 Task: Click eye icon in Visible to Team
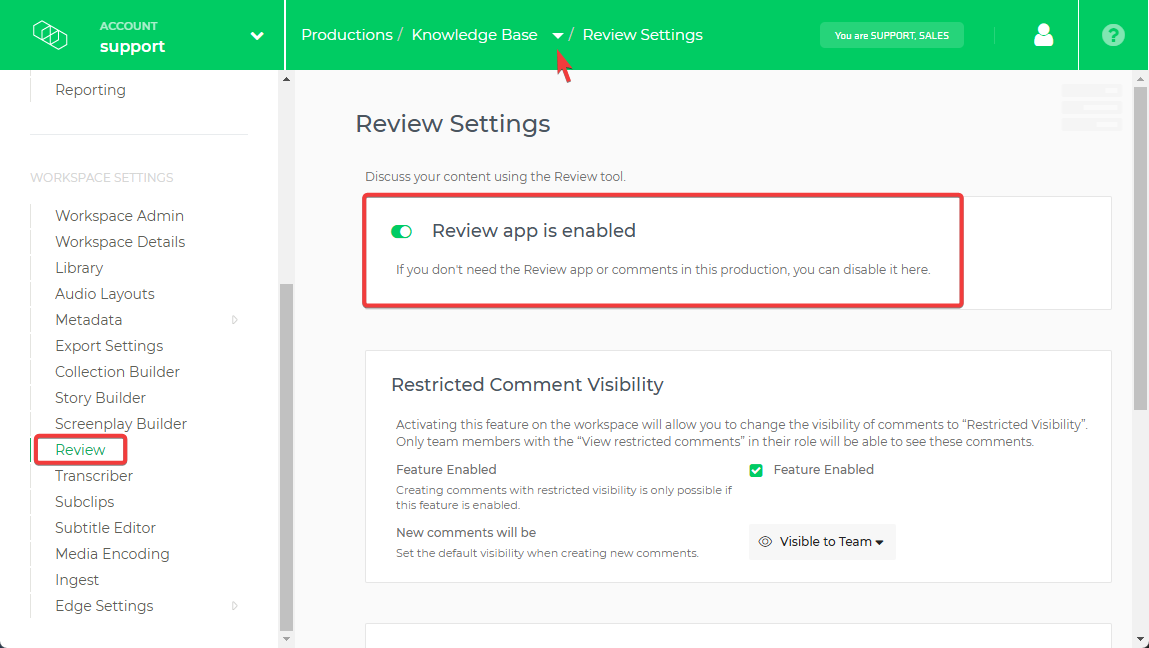click(765, 542)
